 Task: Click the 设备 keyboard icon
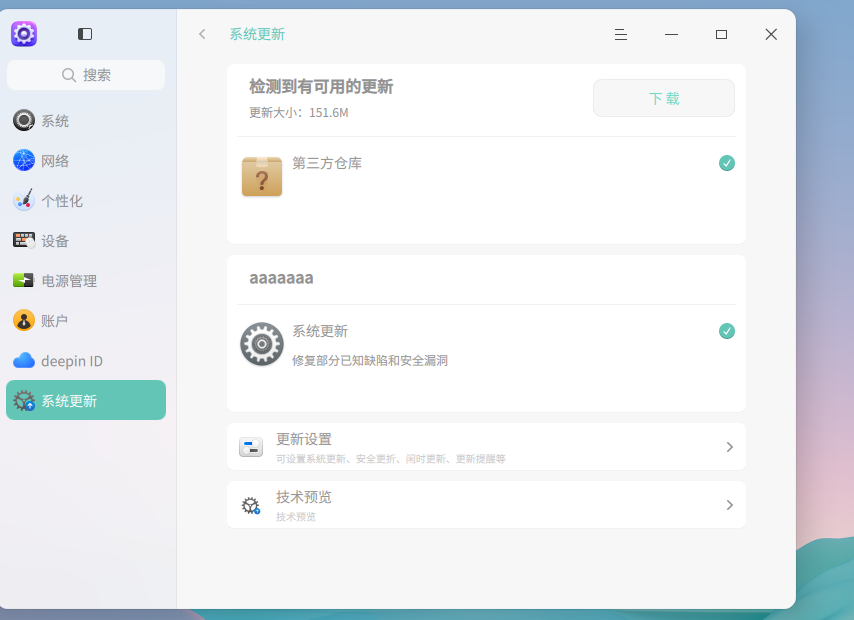pos(24,240)
